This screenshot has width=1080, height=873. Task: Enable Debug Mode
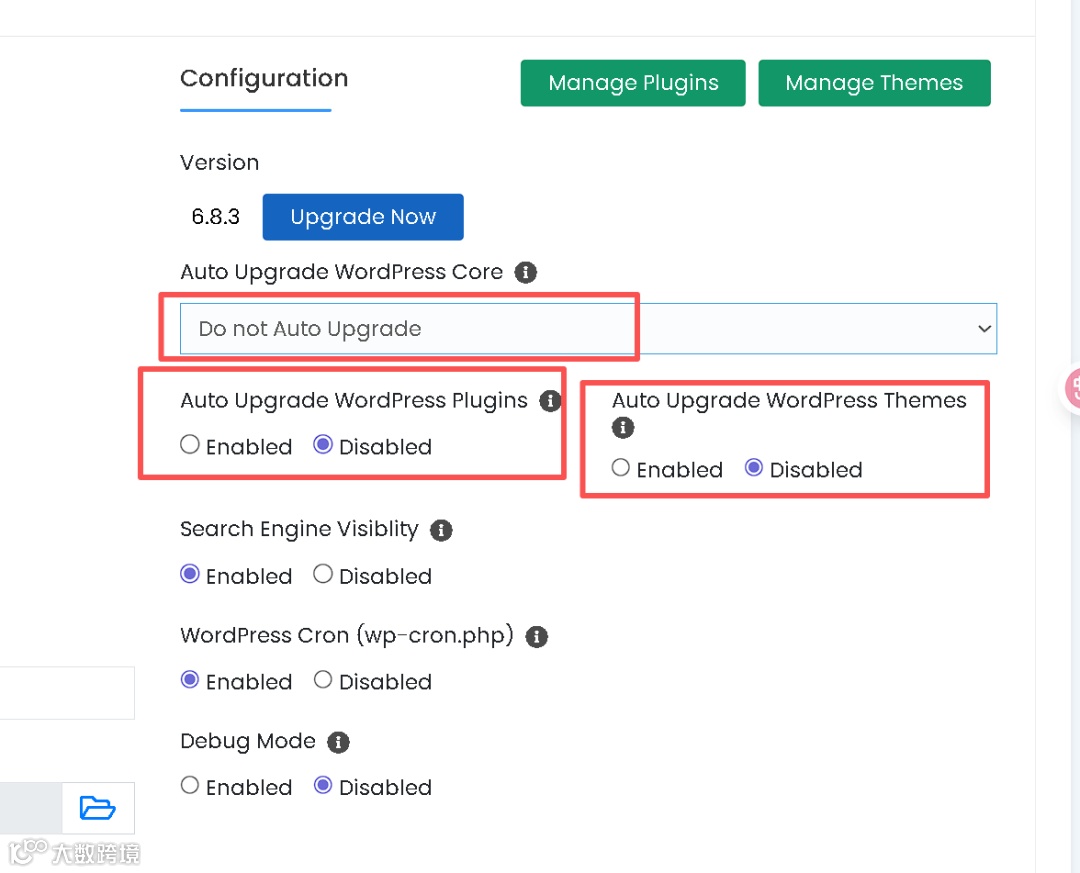coord(190,785)
